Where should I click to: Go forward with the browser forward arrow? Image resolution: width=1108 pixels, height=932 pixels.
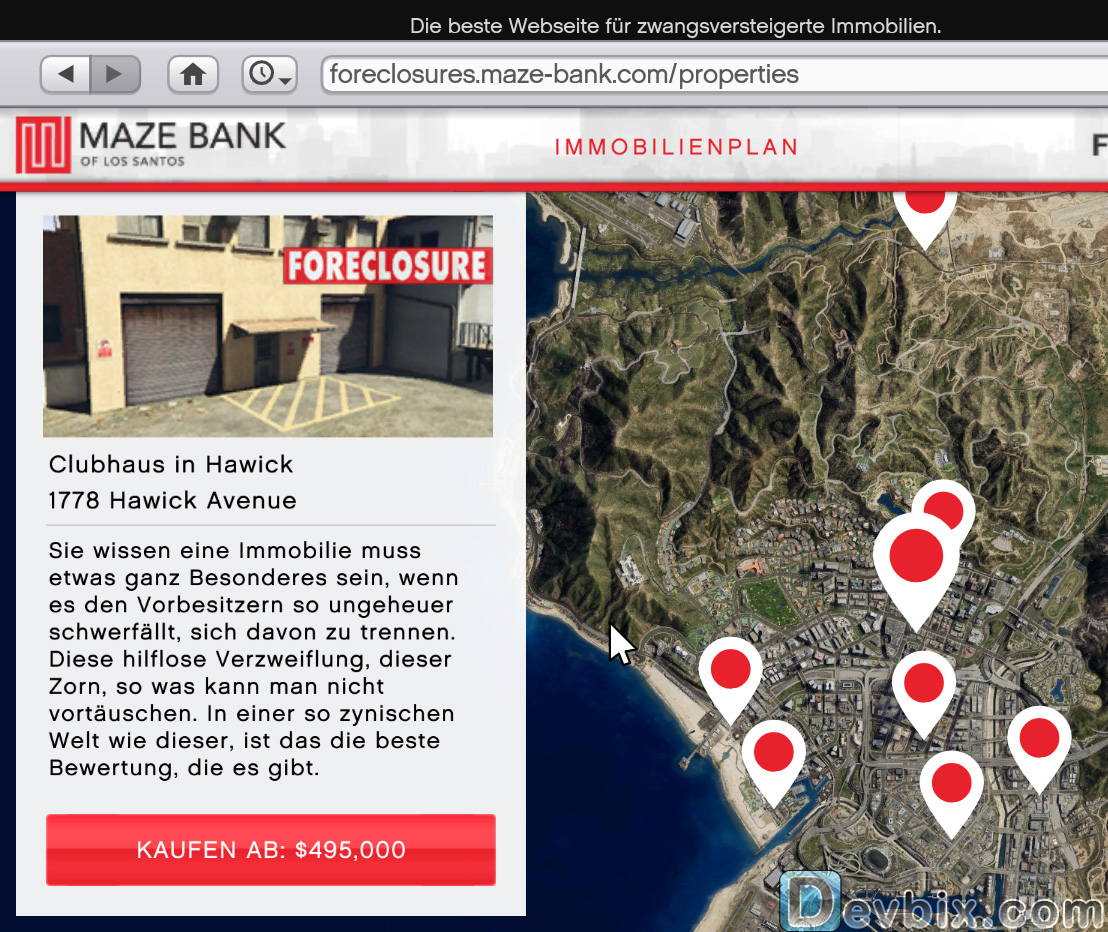tap(115, 74)
